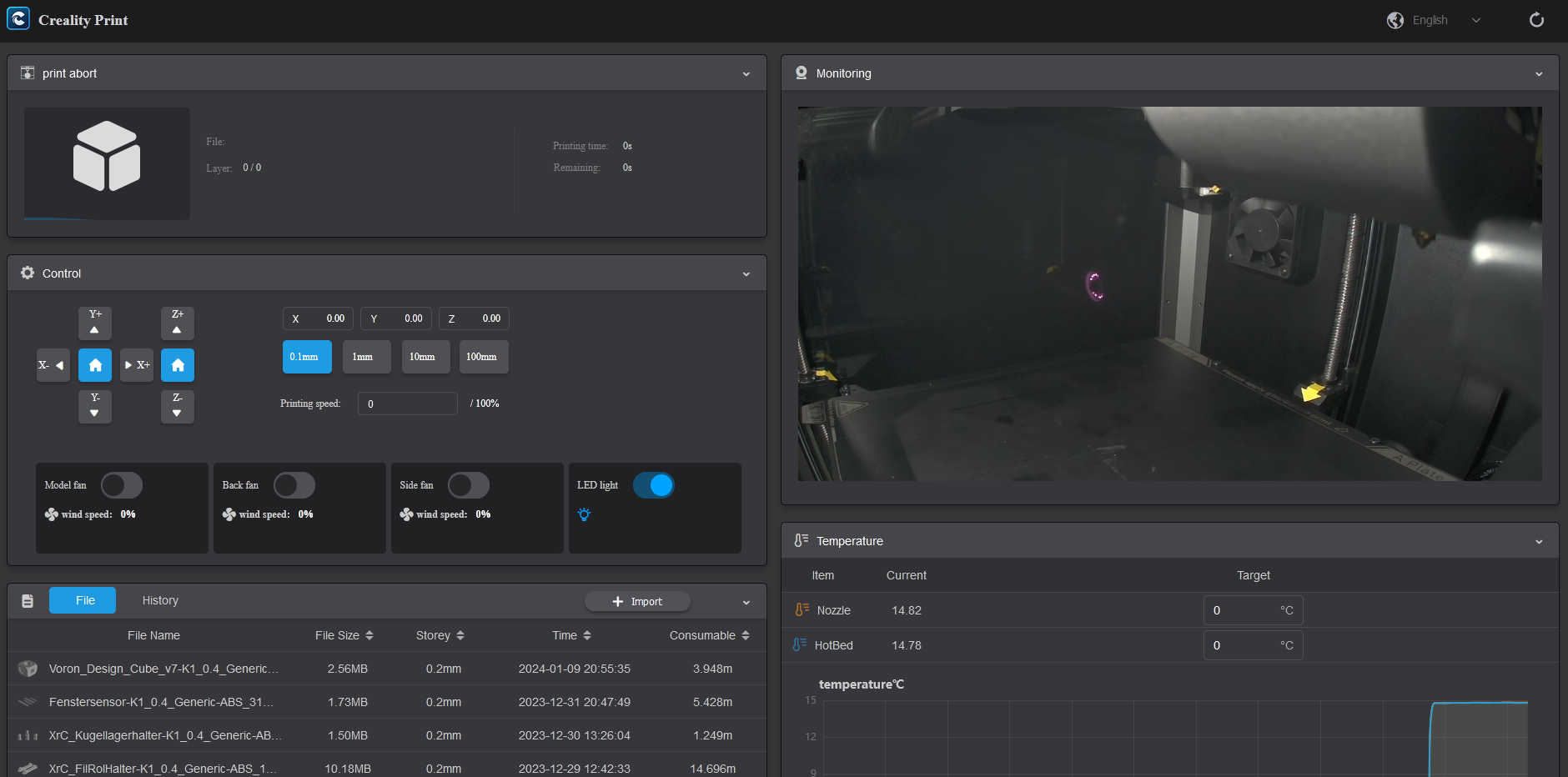Toggle the Side fan switch
Screen dimensions: 1568x777
point(469,485)
